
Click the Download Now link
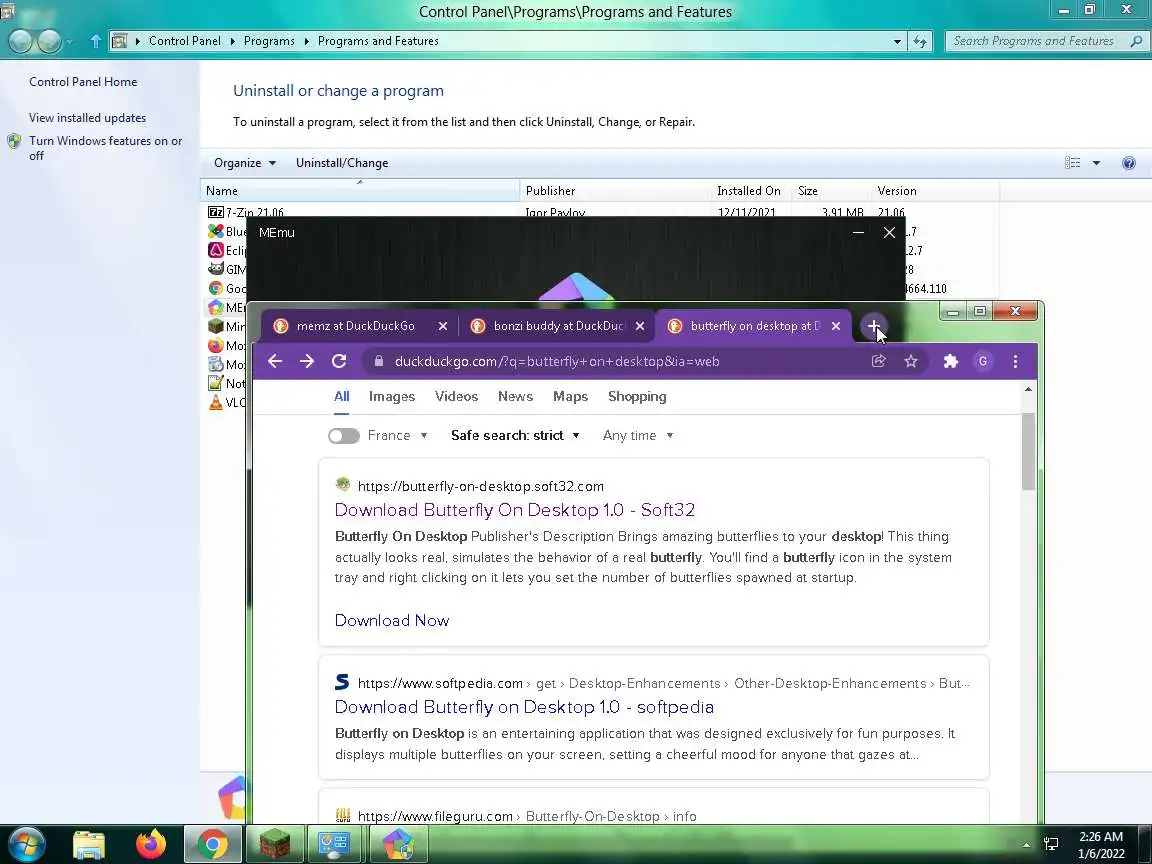(x=392, y=620)
